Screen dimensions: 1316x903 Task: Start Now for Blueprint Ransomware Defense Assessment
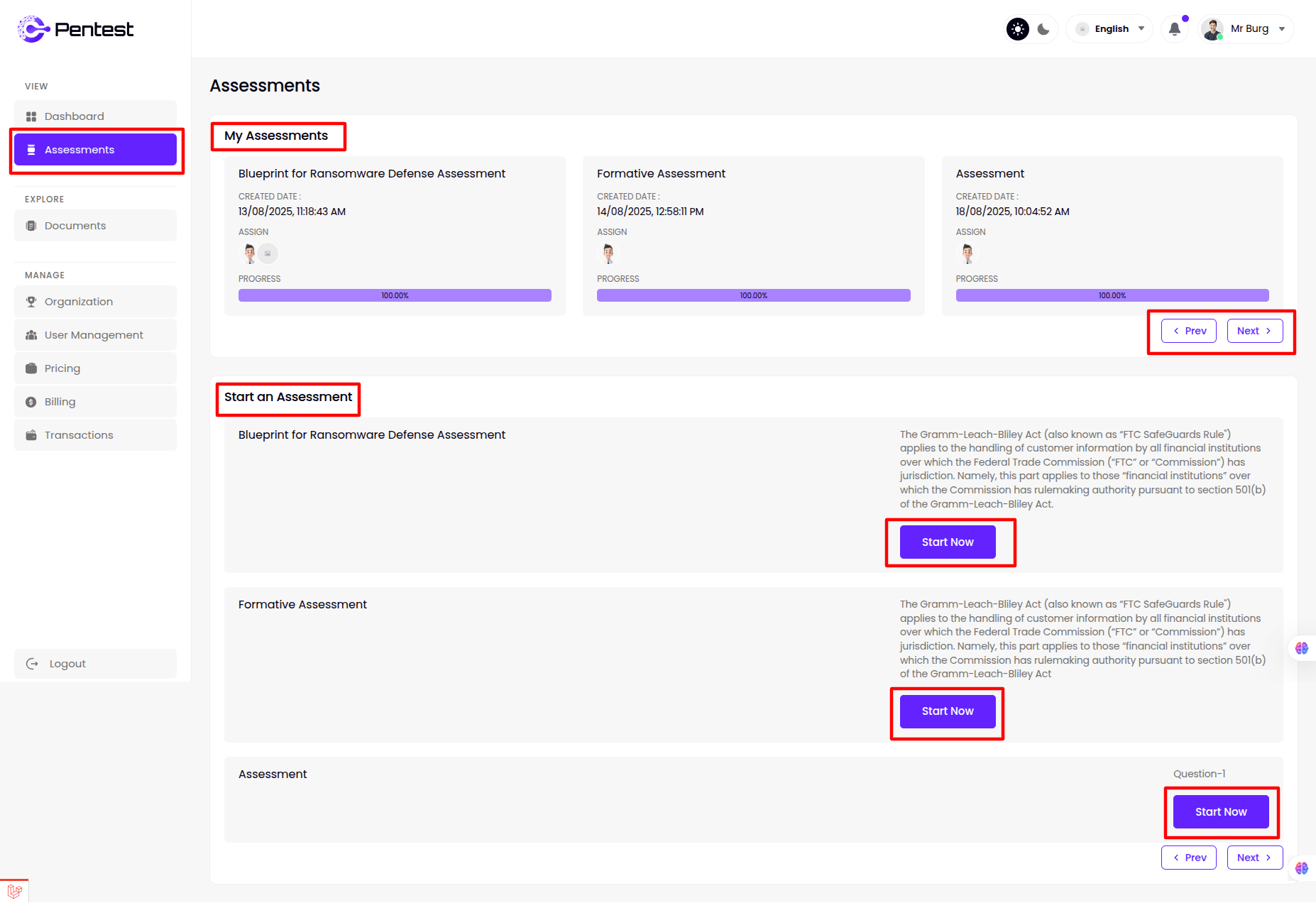[x=948, y=542]
